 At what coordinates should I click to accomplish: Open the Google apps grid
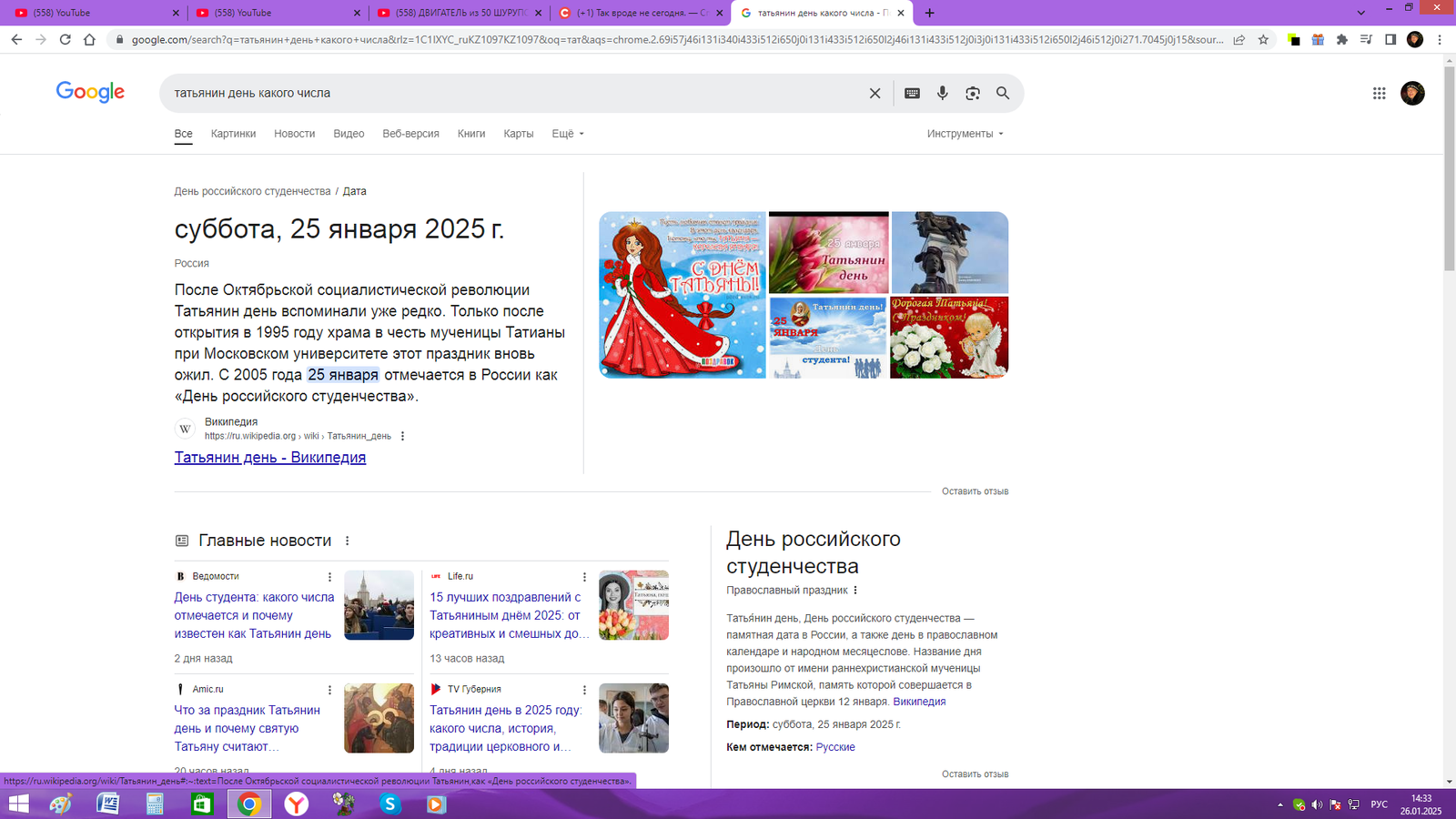tap(1379, 93)
